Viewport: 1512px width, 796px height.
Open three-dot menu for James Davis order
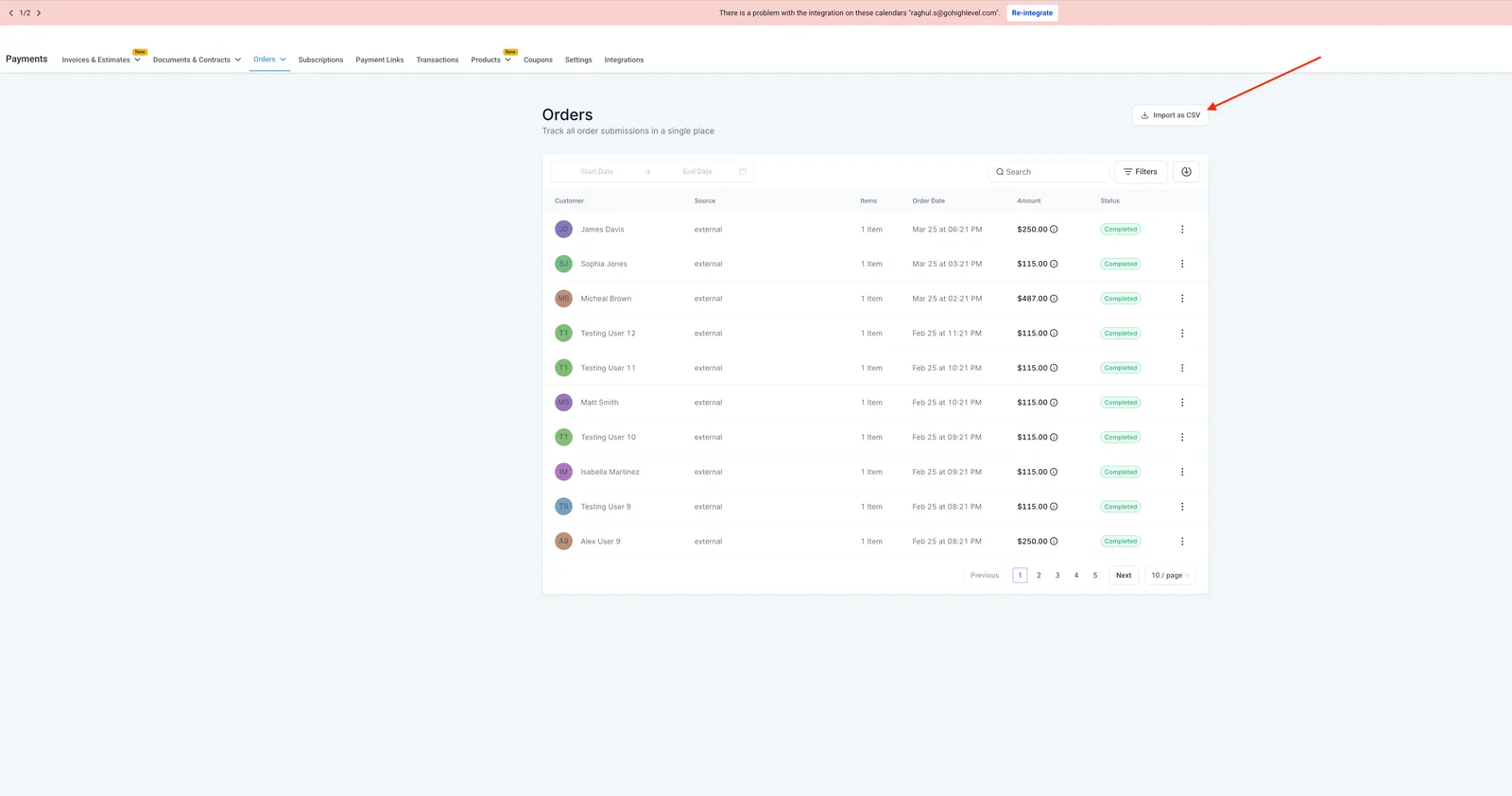coord(1182,229)
